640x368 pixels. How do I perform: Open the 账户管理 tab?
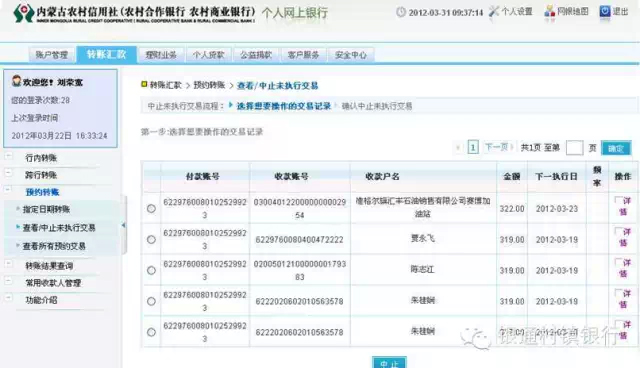pyautogui.click(x=52, y=55)
